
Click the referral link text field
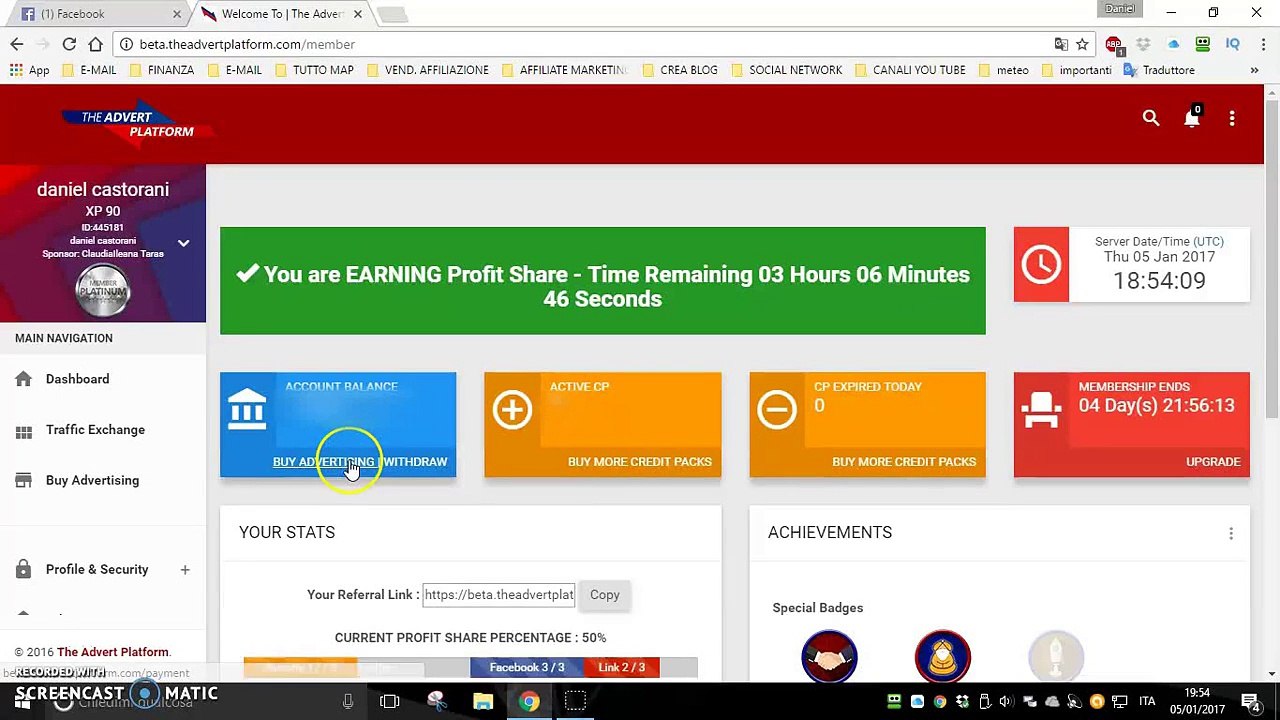pos(499,595)
